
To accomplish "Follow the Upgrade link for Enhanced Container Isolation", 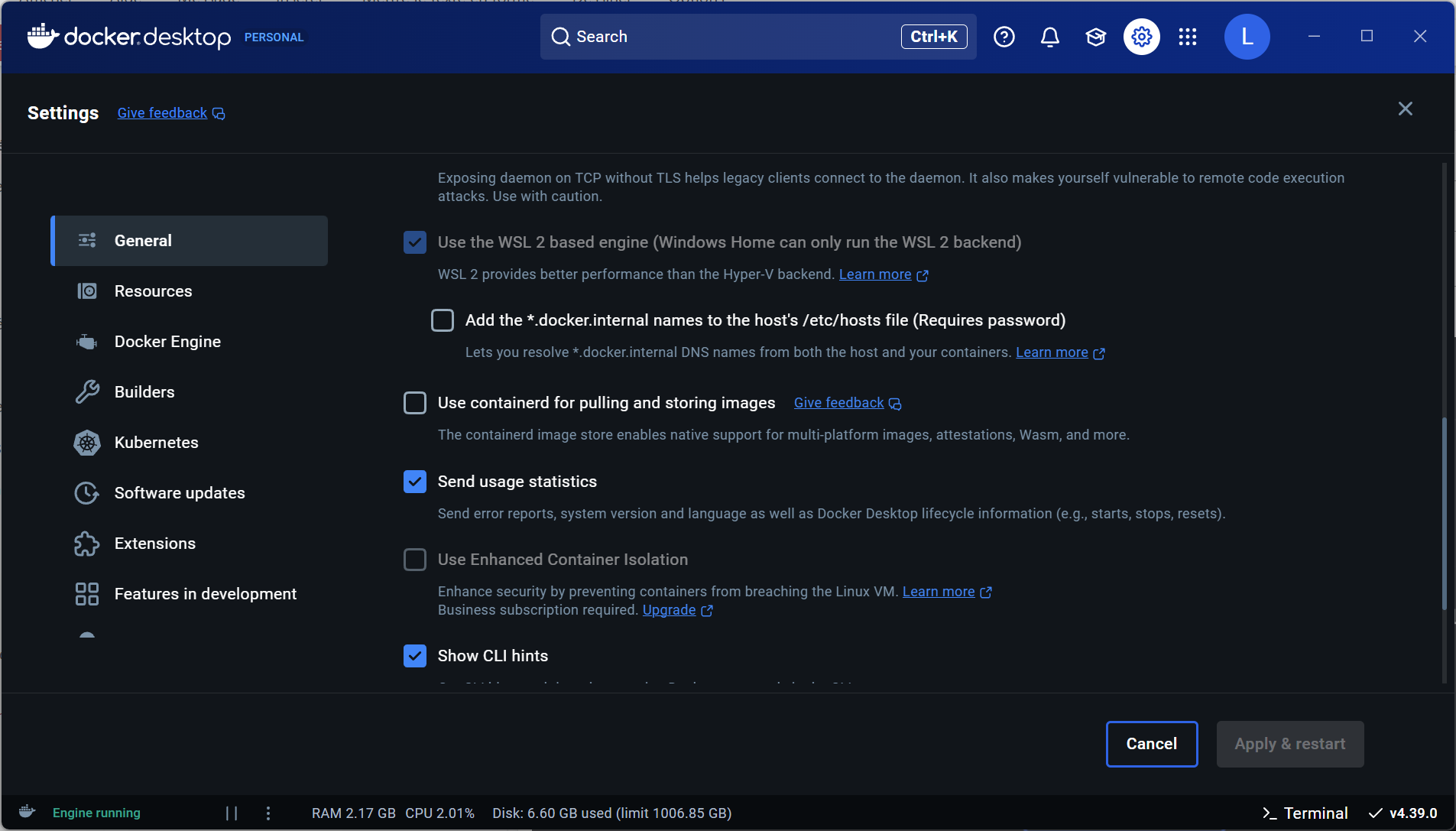I will pyautogui.click(x=669, y=610).
